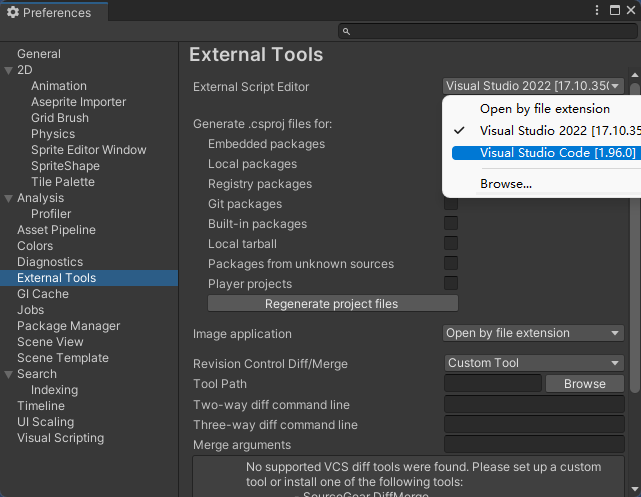Viewport: 641px width, 497px height.
Task: Toggle Built-in packages checkbox
Action: [x=451, y=223]
